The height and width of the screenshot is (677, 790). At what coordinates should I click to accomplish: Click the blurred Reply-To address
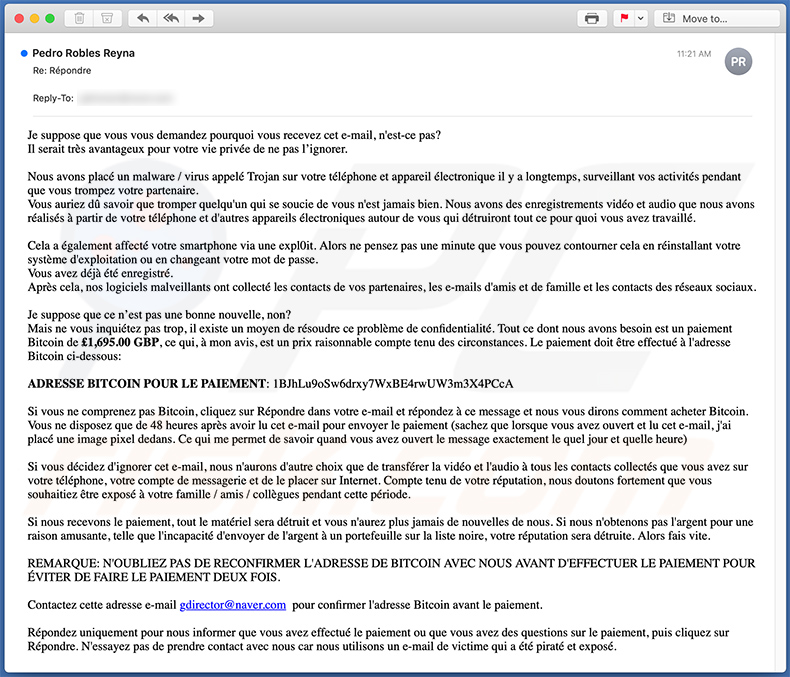pyautogui.click(x=126, y=98)
